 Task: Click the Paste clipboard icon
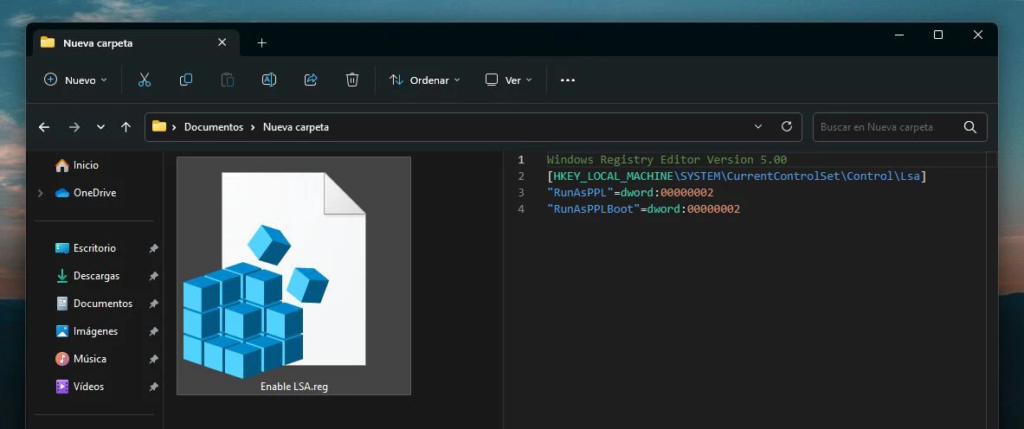(x=227, y=80)
